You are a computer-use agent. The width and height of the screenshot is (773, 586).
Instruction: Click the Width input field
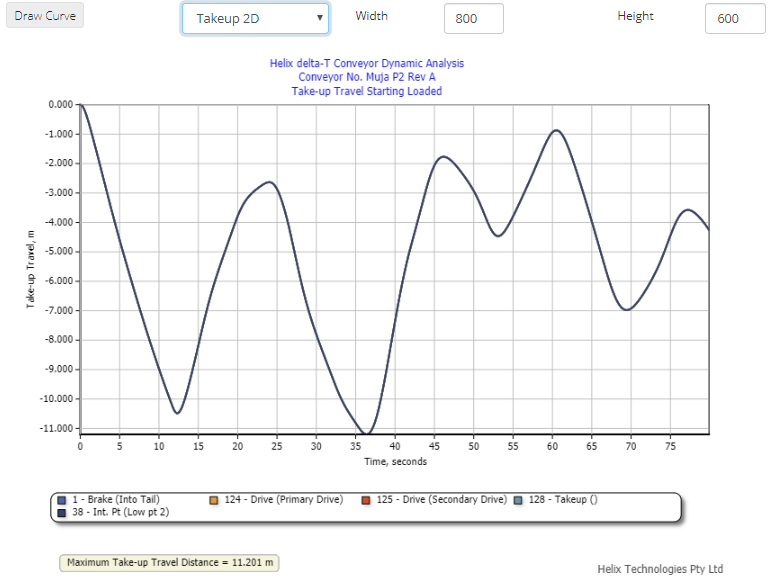pyautogui.click(x=473, y=18)
